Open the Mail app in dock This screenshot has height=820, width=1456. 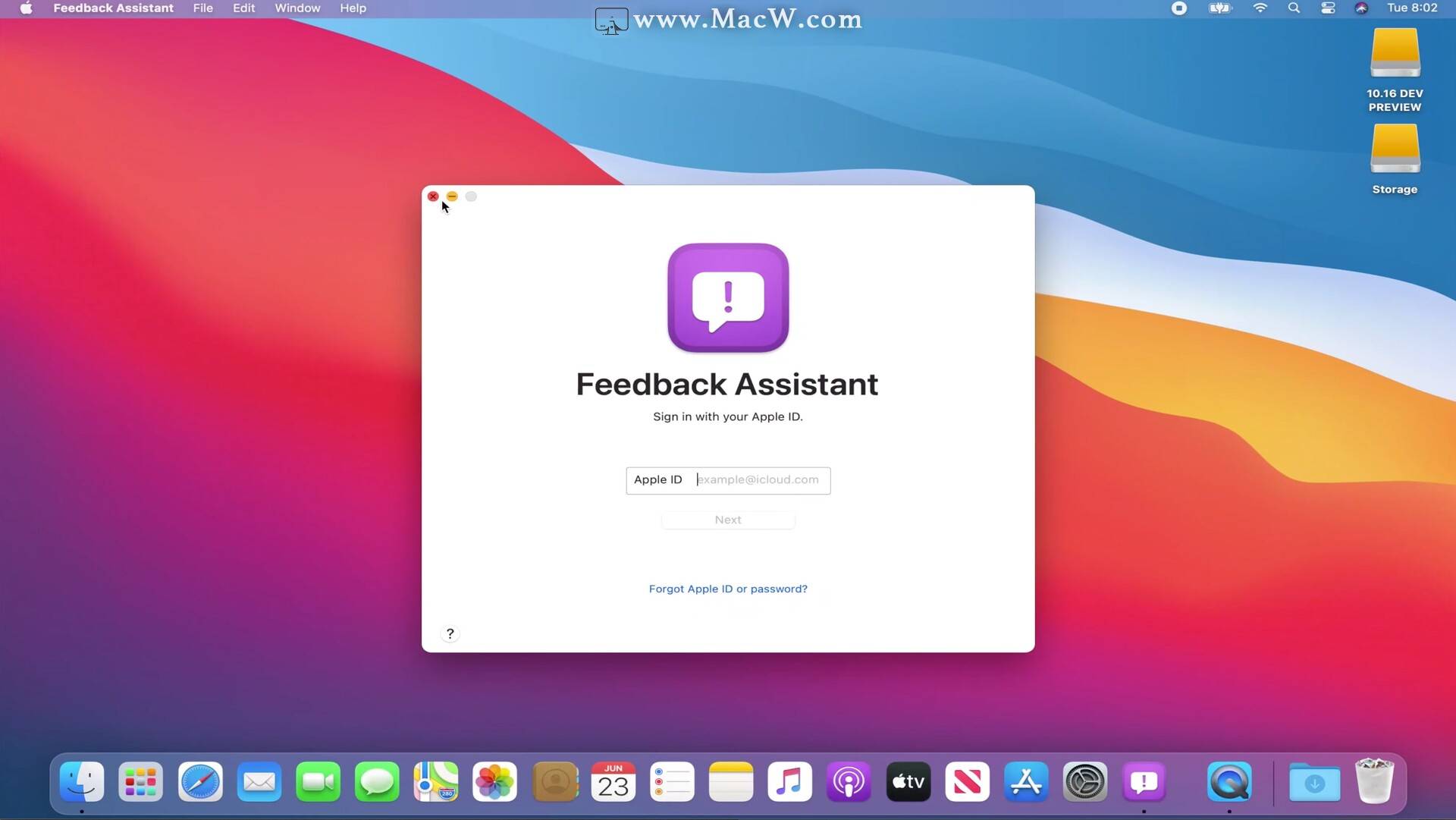[259, 782]
